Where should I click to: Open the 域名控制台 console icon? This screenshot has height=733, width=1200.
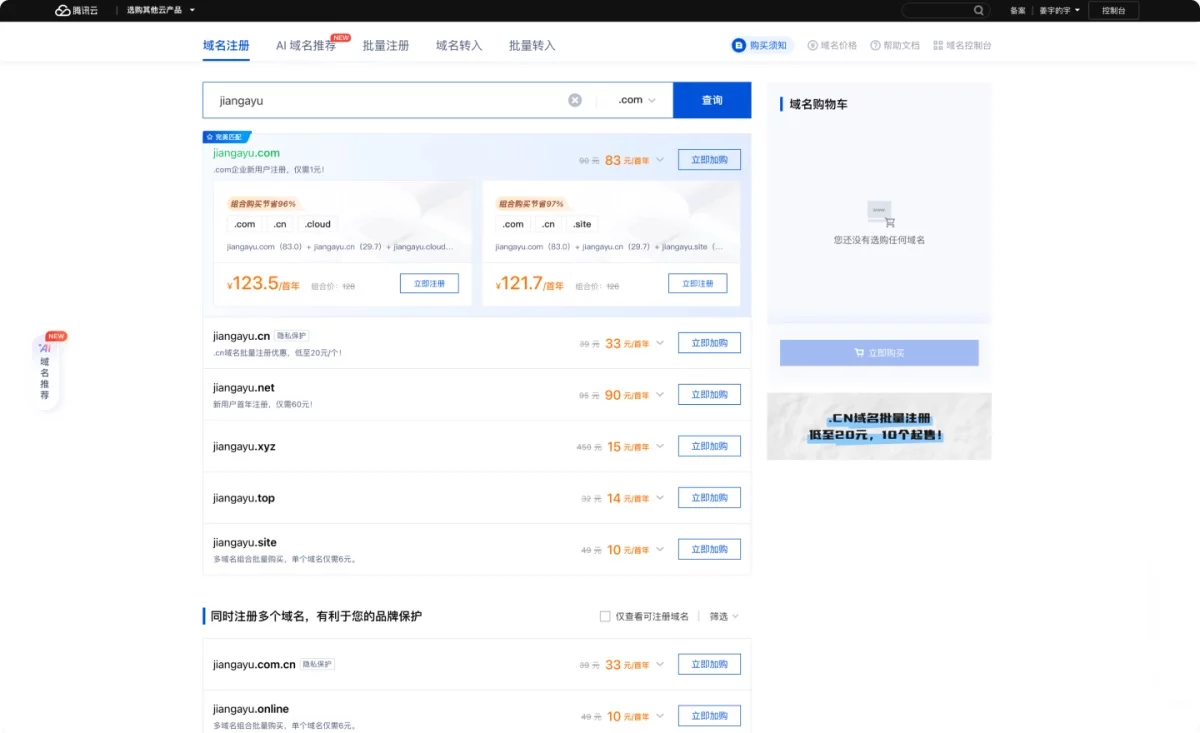pyautogui.click(x=940, y=45)
